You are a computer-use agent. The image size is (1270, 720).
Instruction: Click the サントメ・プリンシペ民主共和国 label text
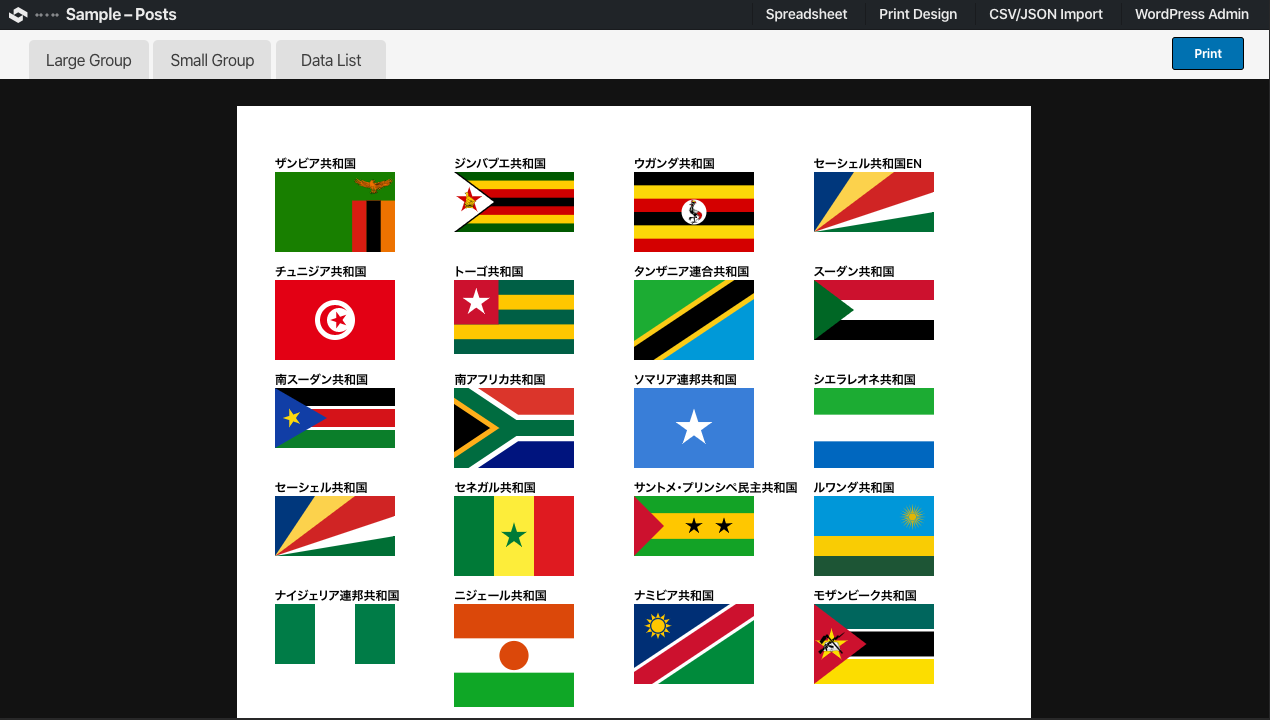[x=715, y=487]
